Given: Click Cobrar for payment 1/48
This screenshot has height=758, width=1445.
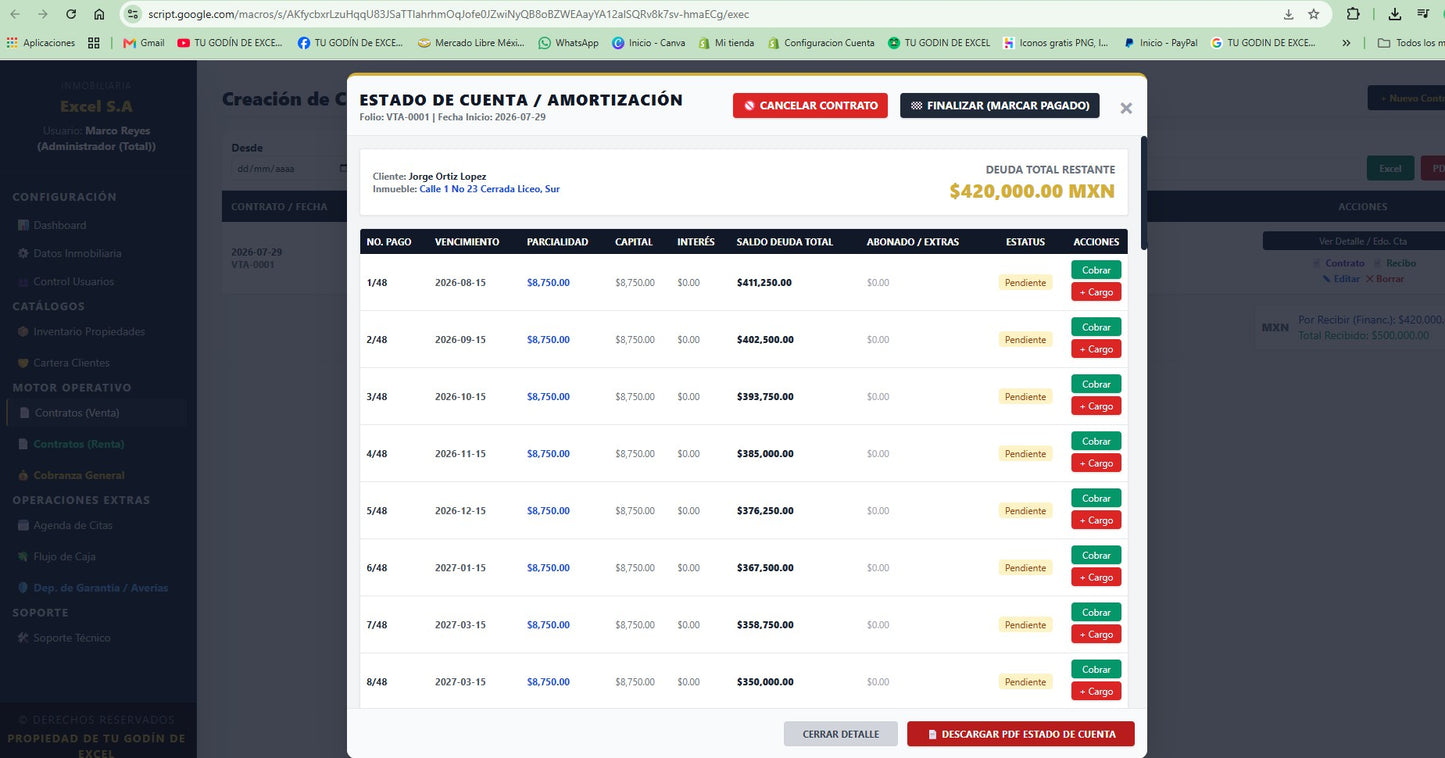Looking at the screenshot, I should [x=1096, y=270].
